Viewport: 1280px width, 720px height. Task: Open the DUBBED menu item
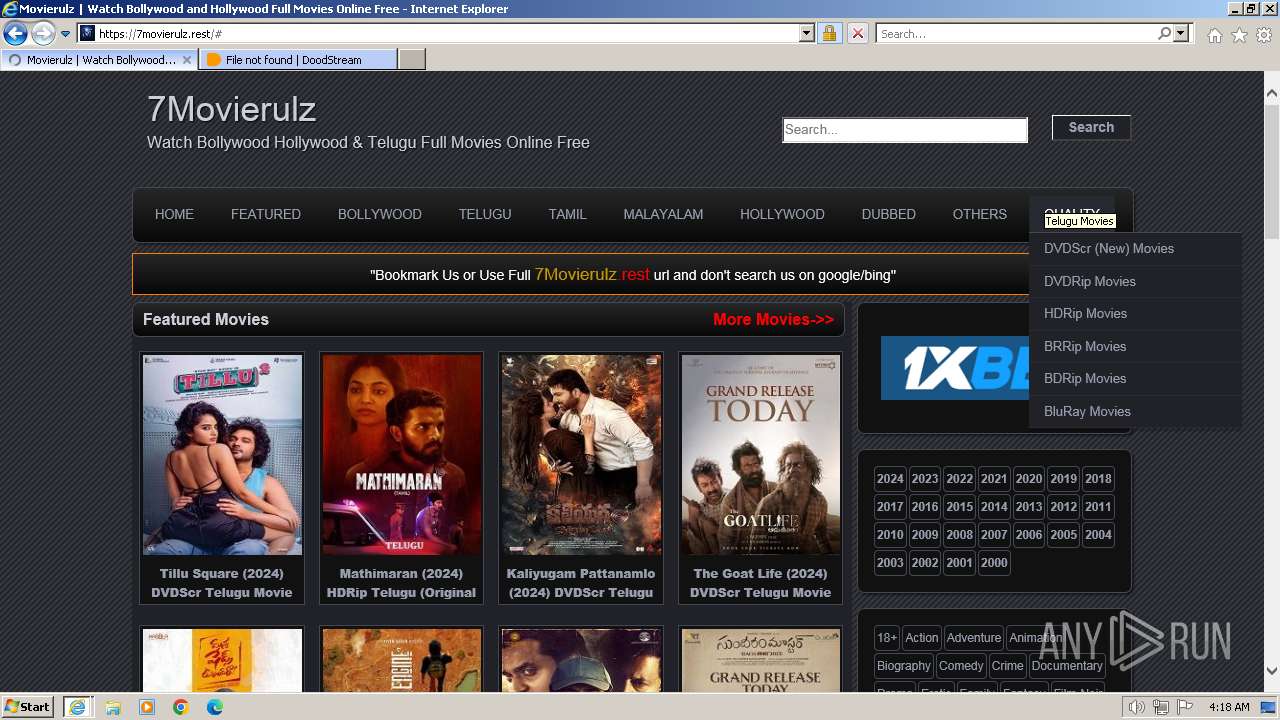[x=889, y=214]
